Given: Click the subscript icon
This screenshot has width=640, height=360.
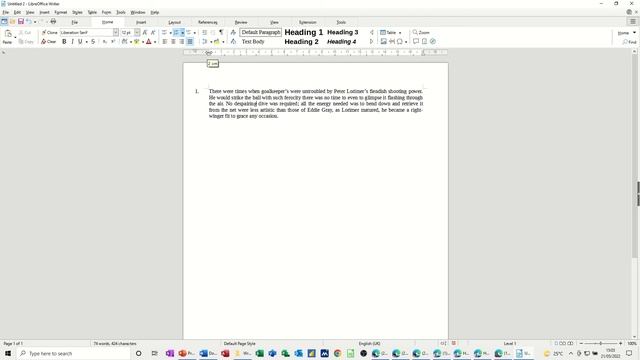Looking at the screenshot, I should point(105,42).
